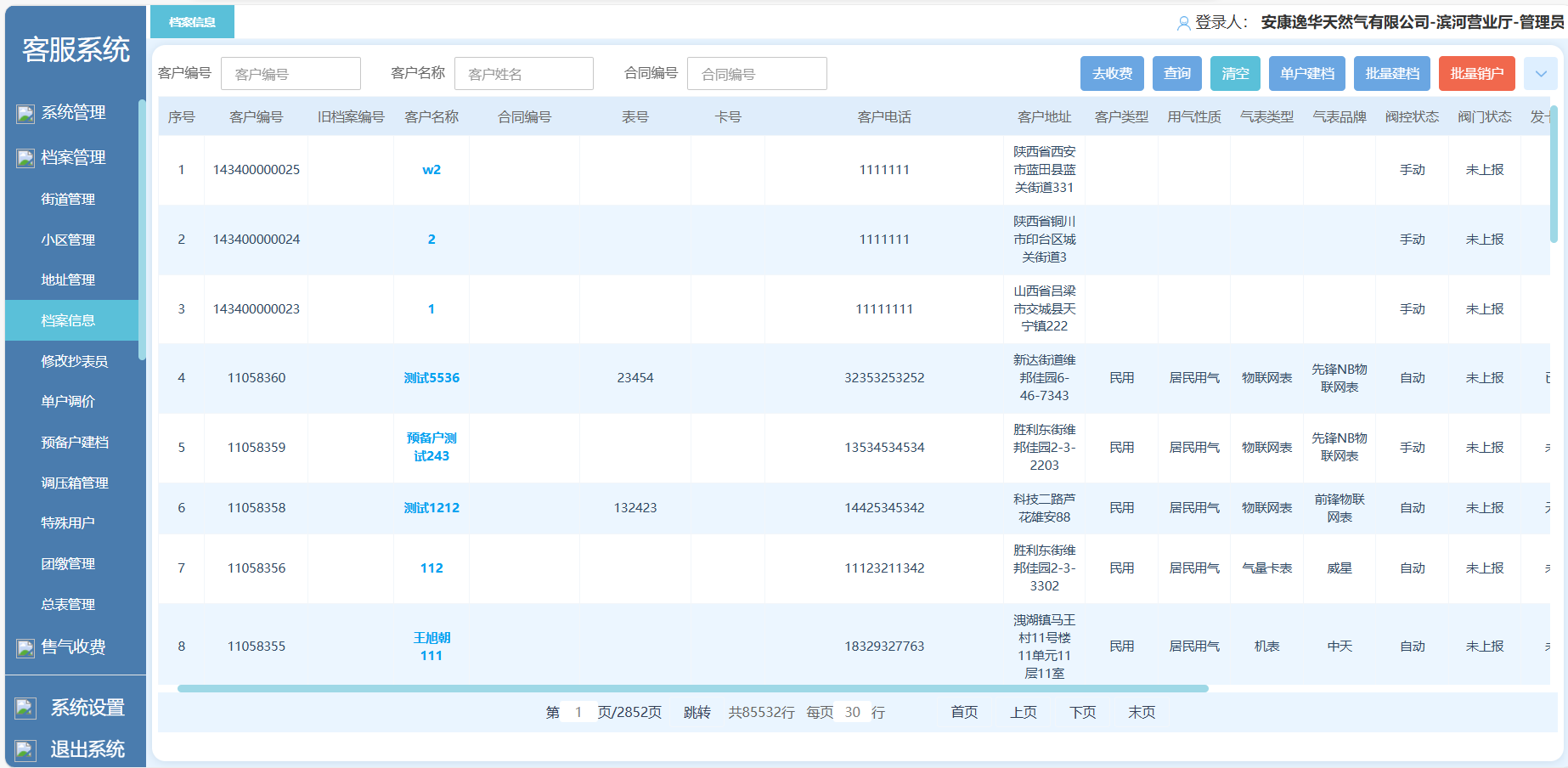The width and height of the screenshot is (1568, 768).
Task: Open 调压箱管理 submenu
Action: pyautogui.click(x=75, y=483)
